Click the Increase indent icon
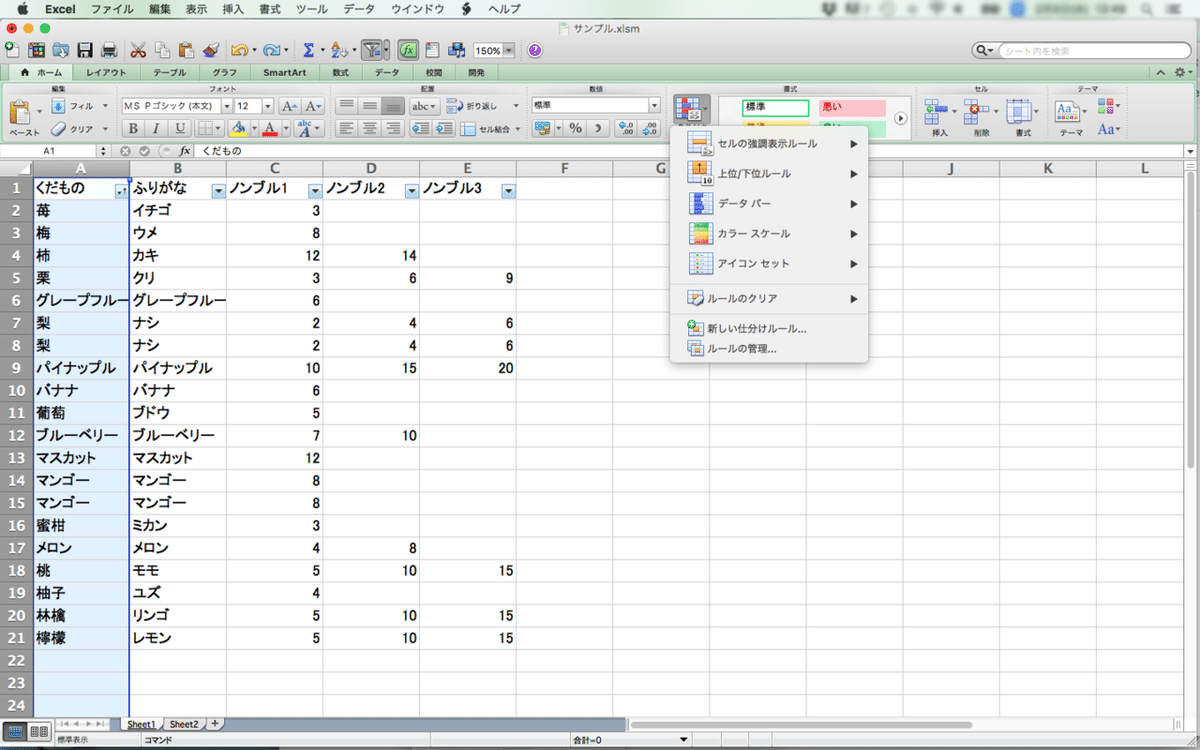1200x750 pixels. (x=444, y=128)
